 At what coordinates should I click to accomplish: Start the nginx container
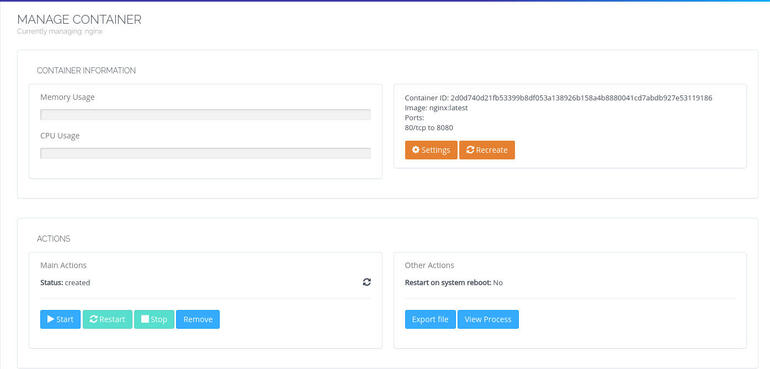click(x=60, y=319)
